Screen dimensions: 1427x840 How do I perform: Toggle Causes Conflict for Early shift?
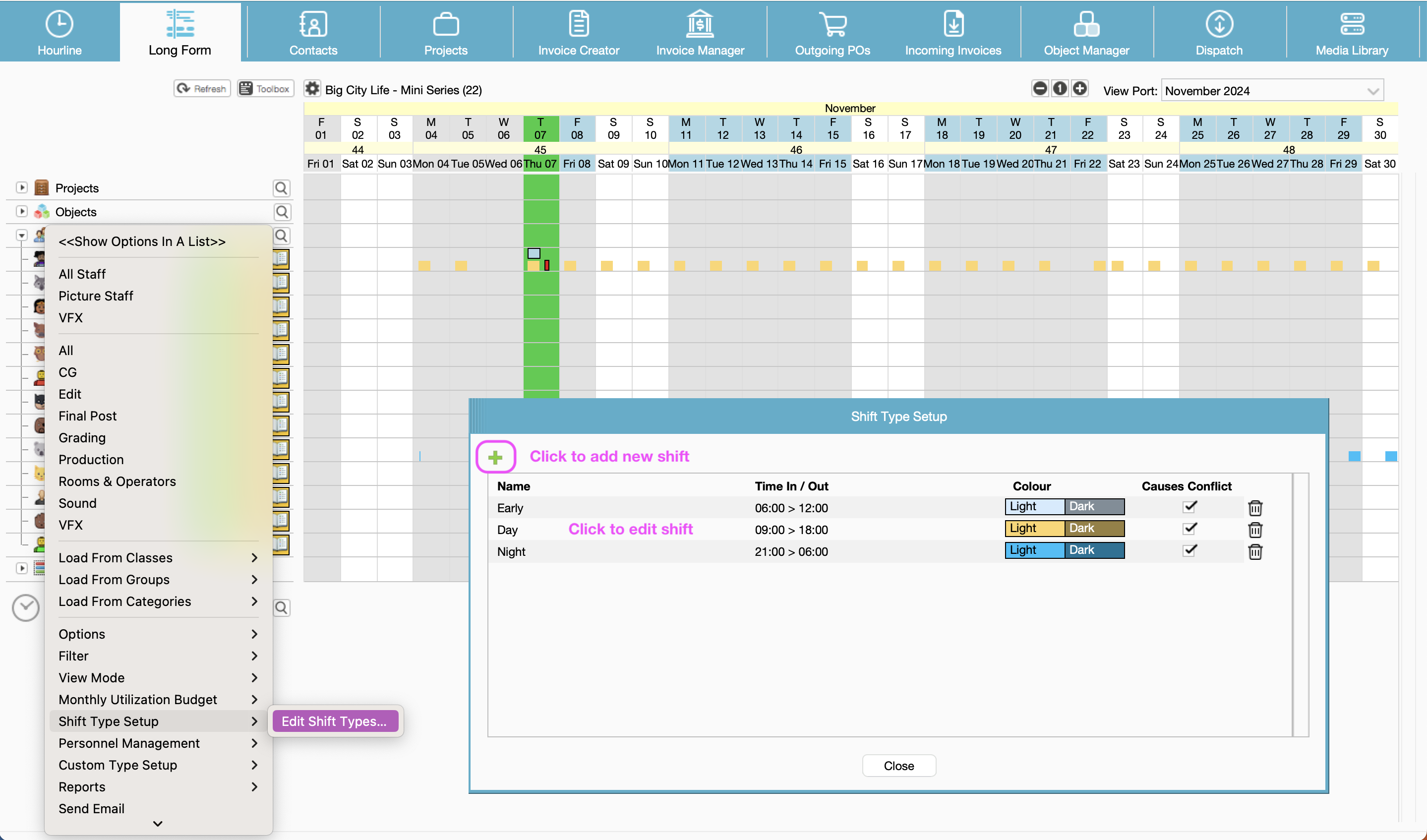point(1189,507)
